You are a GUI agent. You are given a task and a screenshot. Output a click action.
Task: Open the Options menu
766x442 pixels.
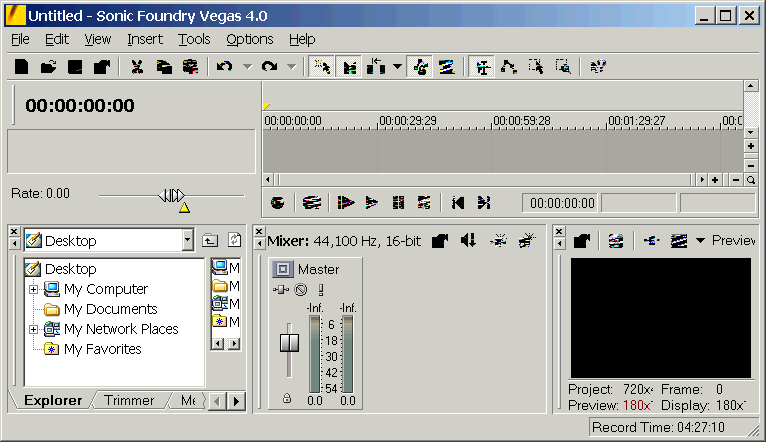(x=250, y=39)
